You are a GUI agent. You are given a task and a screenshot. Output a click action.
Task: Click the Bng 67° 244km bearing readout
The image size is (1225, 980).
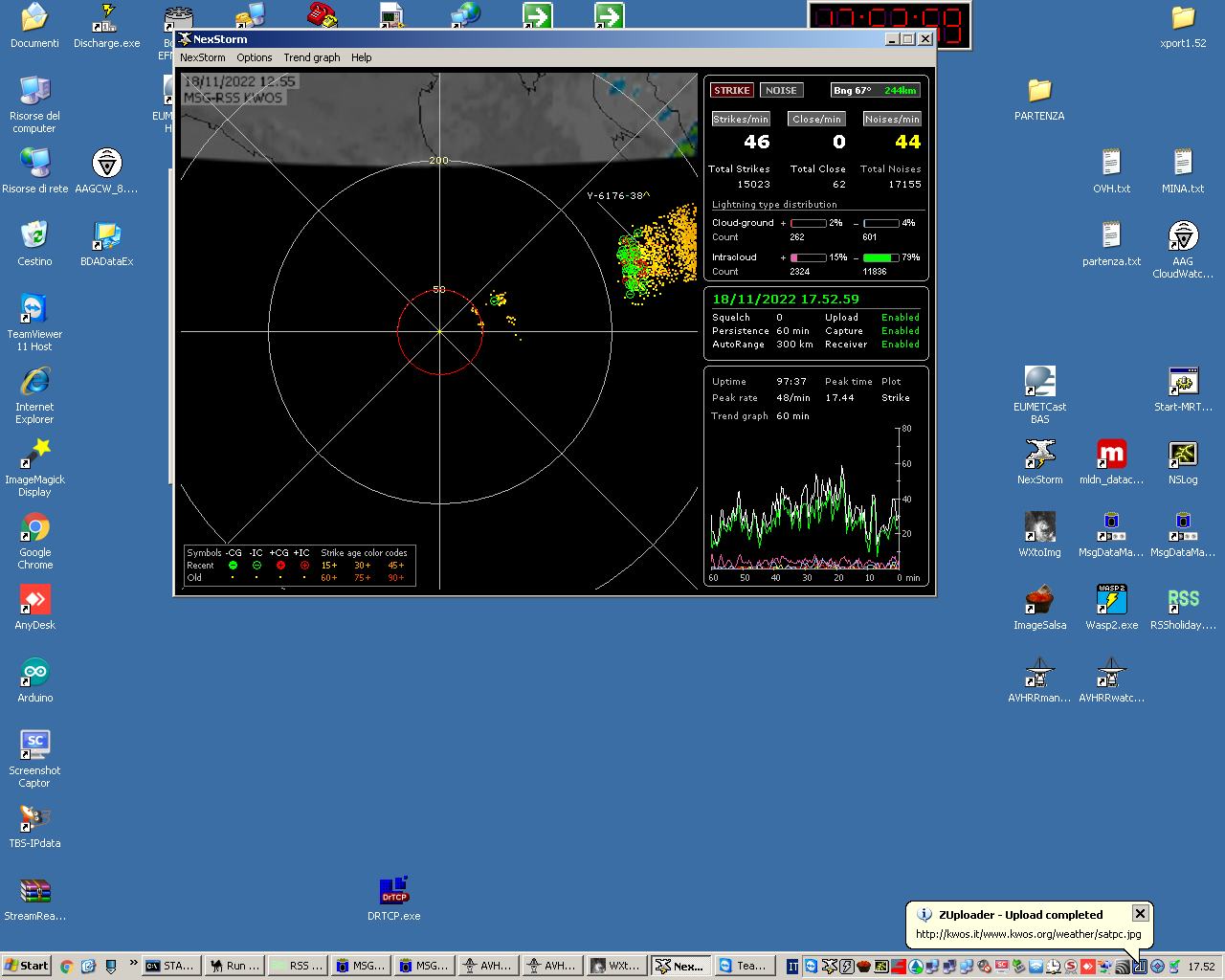tap(875, 90)
